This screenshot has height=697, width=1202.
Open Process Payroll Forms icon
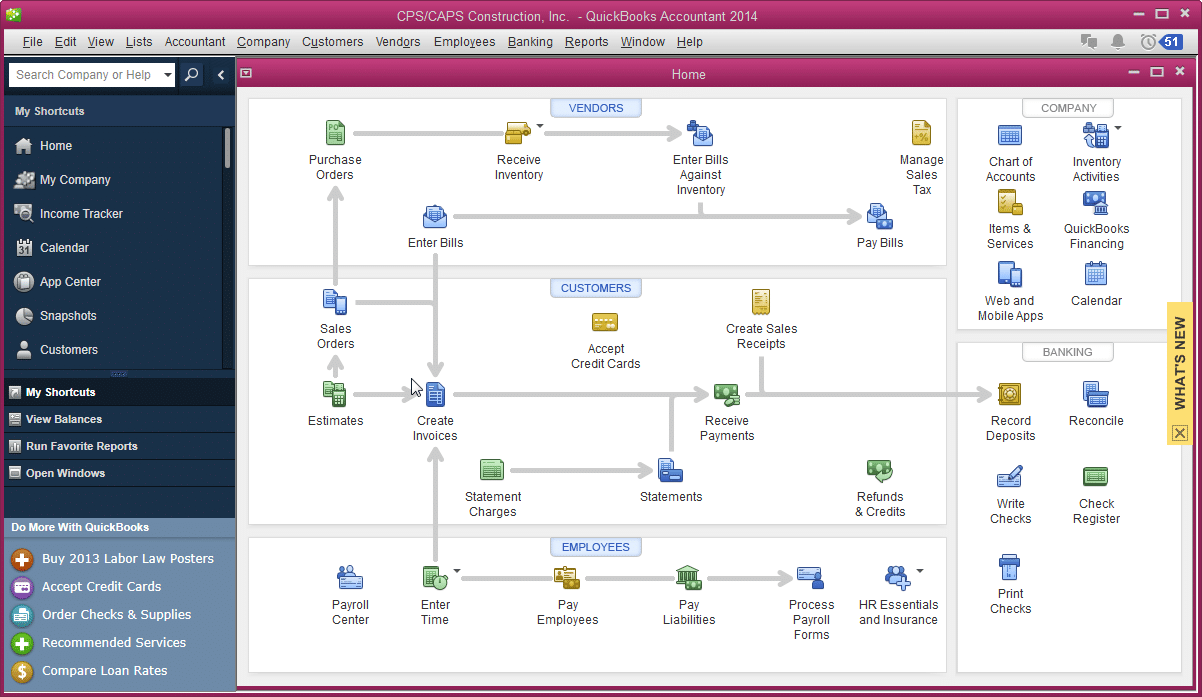(x=810, y=577)
